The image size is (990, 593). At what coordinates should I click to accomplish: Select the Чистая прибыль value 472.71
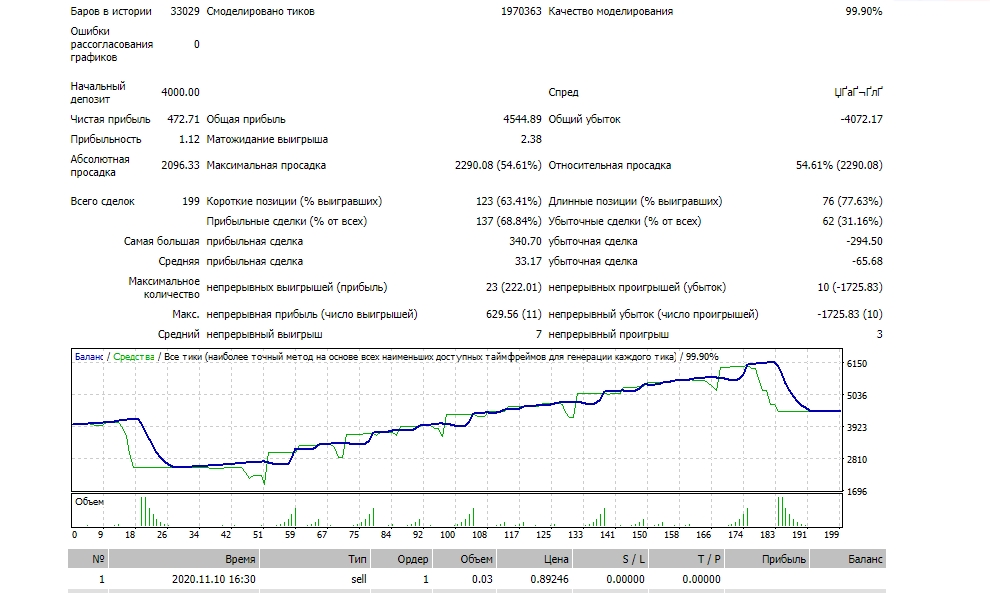(183, 119)
